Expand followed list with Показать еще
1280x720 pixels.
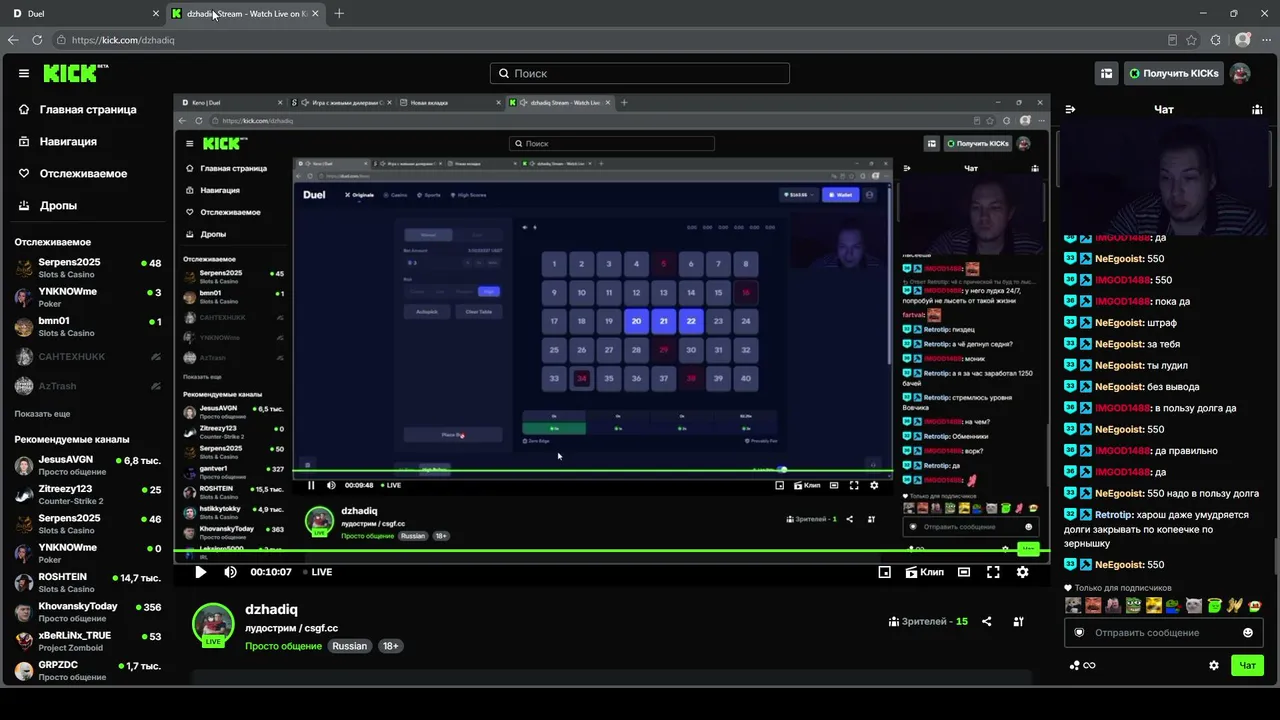point(42,413)
